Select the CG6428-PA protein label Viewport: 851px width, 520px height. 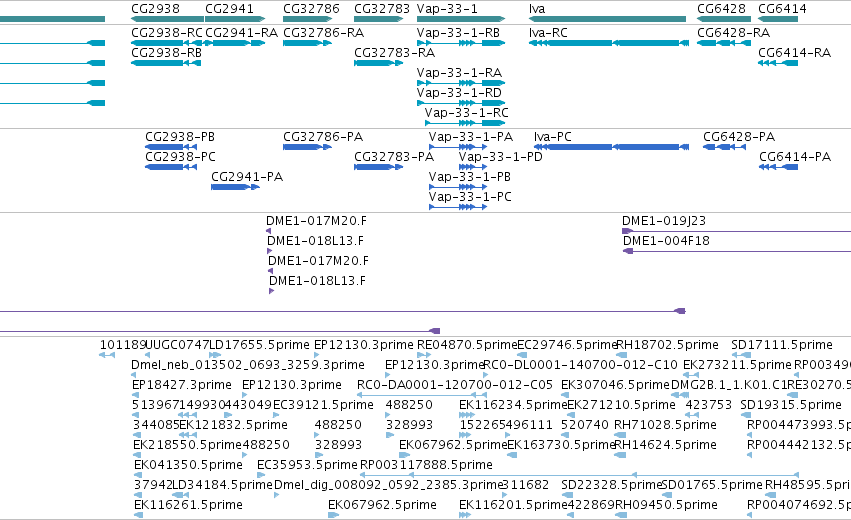[739, 137]
